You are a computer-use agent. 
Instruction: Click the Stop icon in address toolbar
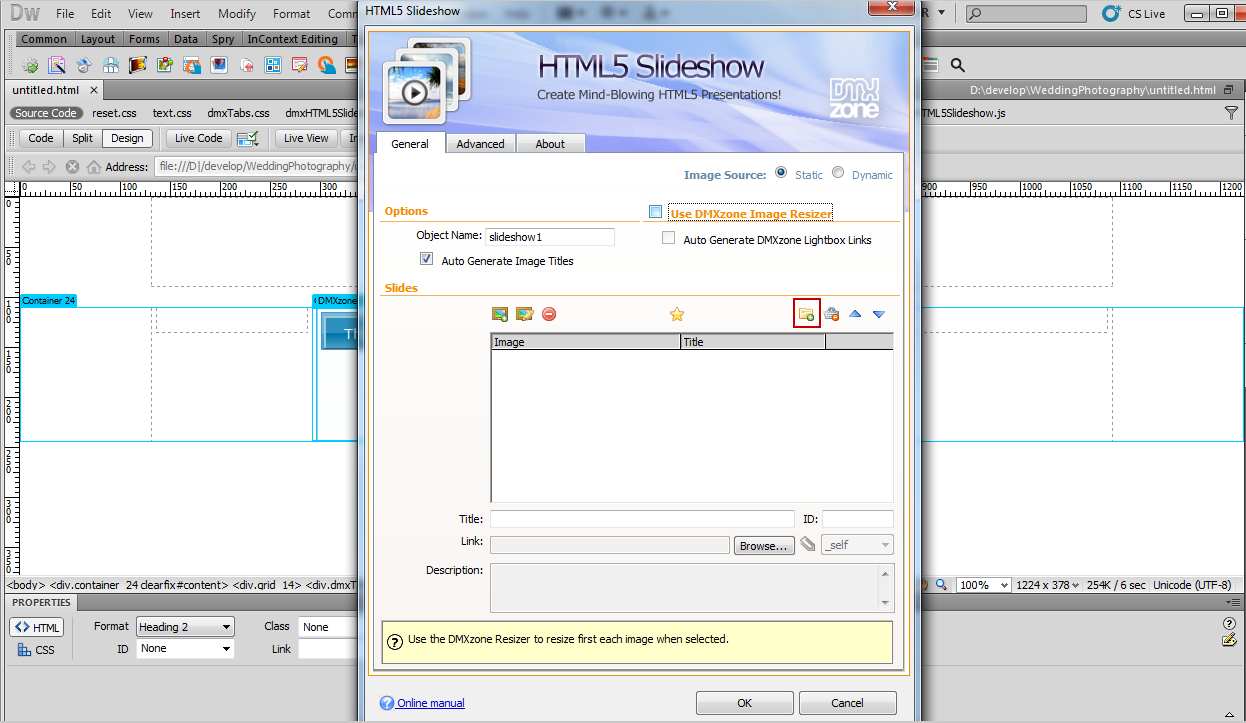(73, 167)
